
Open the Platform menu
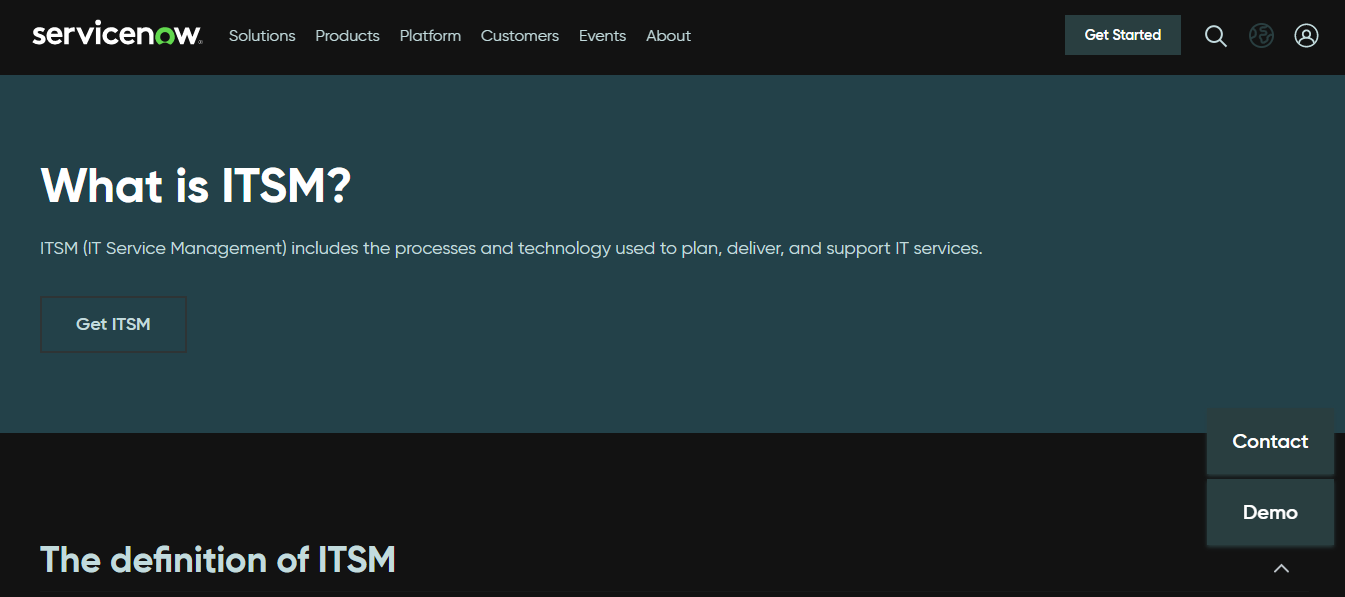430,36
